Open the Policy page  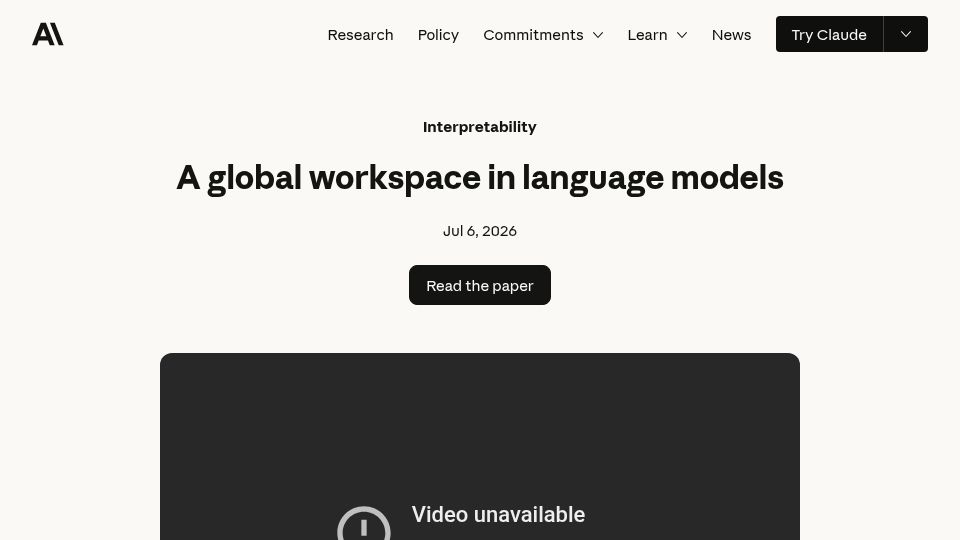(438, 35)
